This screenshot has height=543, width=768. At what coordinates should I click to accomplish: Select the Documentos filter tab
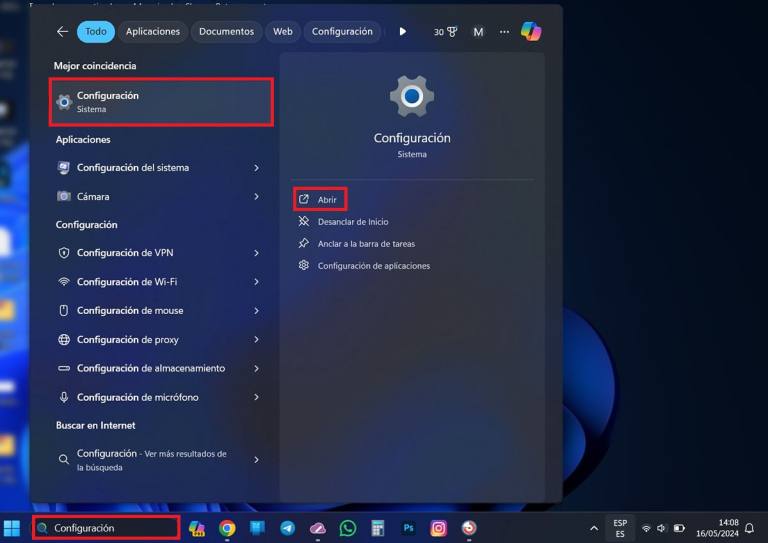226,32
